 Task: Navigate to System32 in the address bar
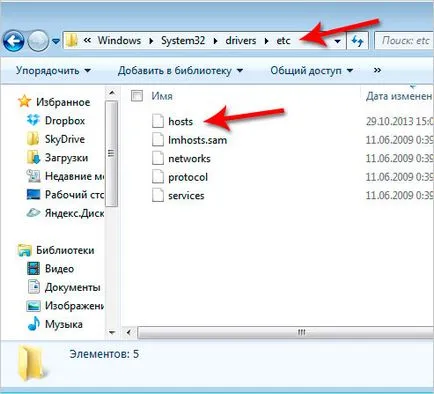click(x=183, y=41)
